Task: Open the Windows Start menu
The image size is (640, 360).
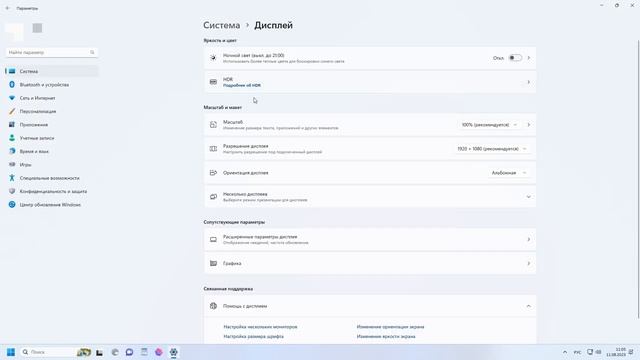Action: tap(11, 352)
